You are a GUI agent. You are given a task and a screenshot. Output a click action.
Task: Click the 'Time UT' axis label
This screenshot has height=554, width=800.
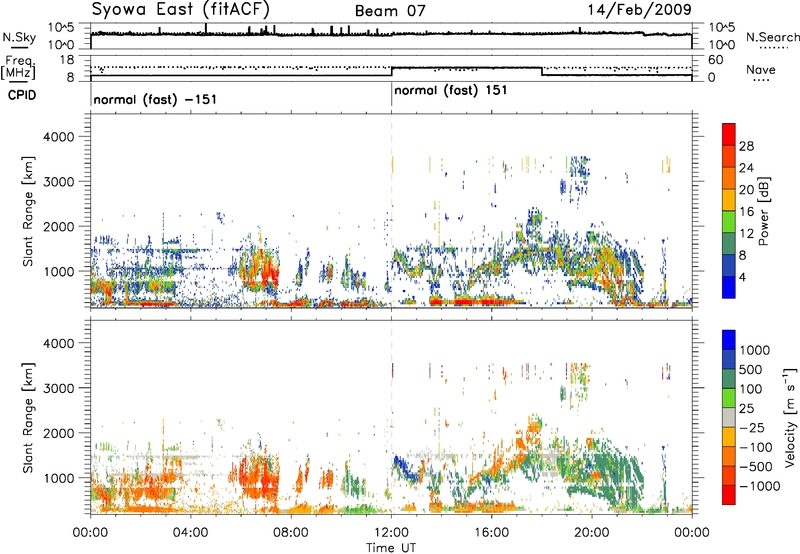point(391,548)
